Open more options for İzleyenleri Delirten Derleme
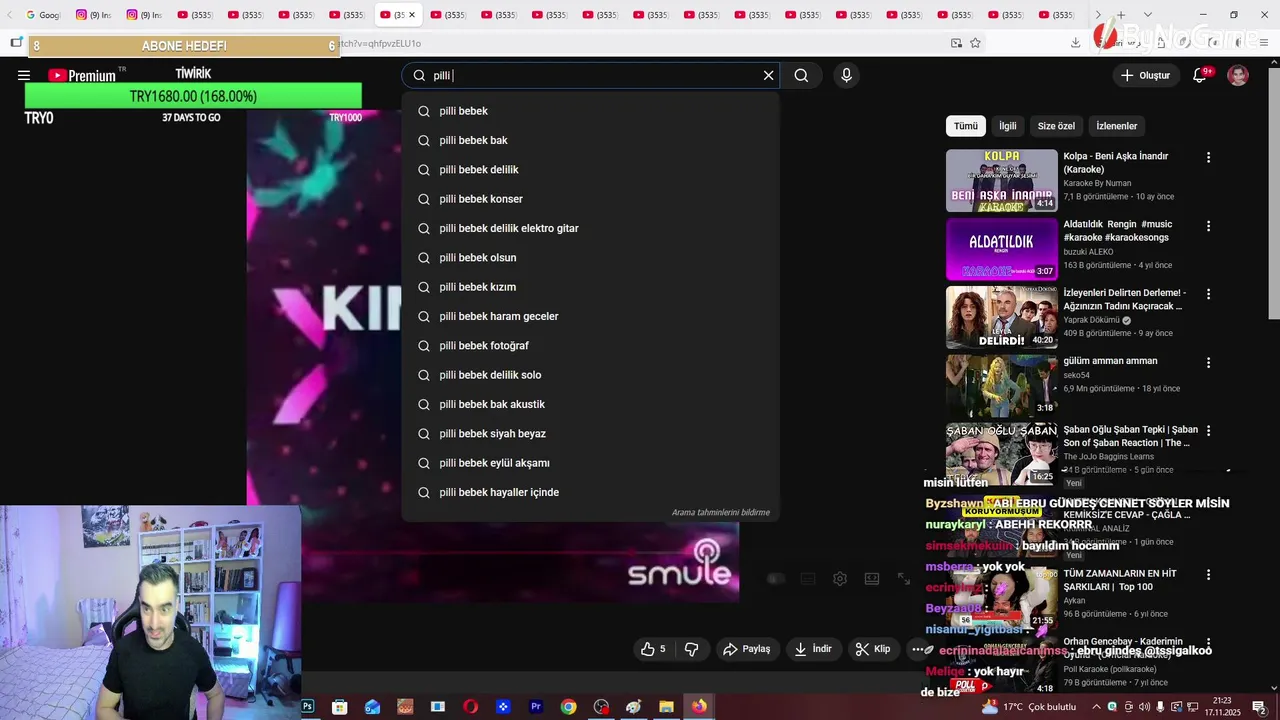This screenshot has width=1280, height=720. click(x=1208, y=294)
